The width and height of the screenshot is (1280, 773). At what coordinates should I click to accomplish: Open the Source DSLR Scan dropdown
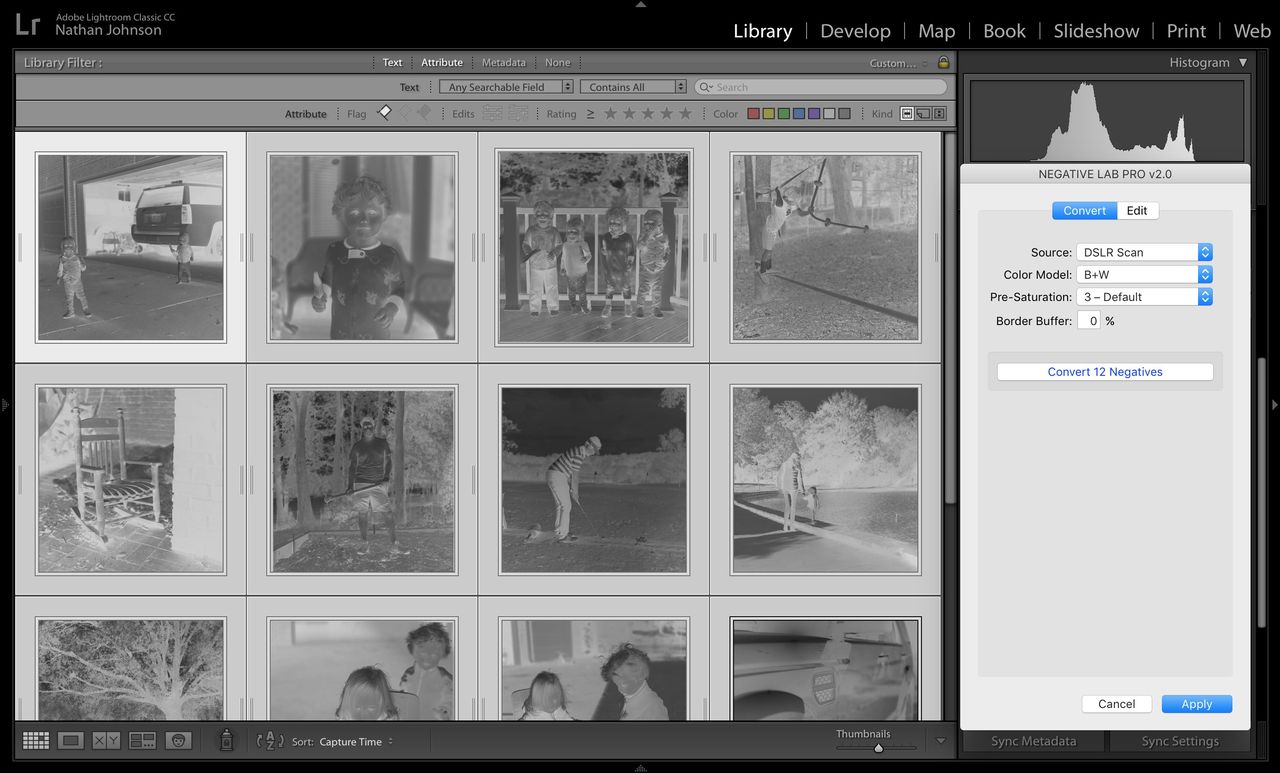coord(1144,252)
